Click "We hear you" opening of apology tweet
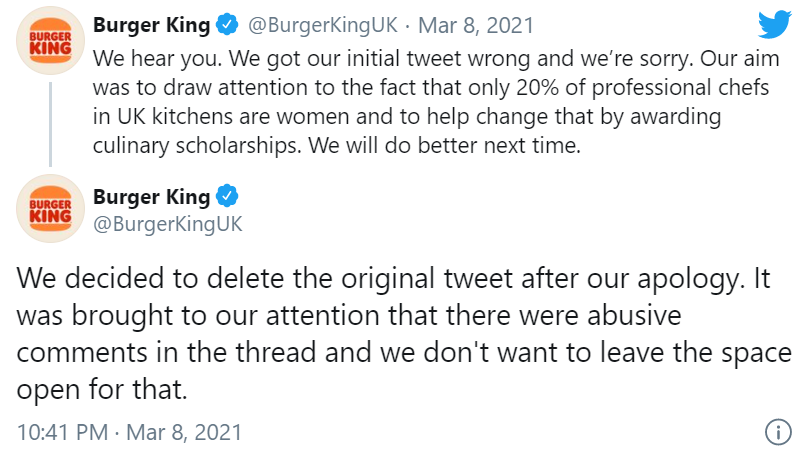Screen dimensions: 807x461 (x=157, y=59)
